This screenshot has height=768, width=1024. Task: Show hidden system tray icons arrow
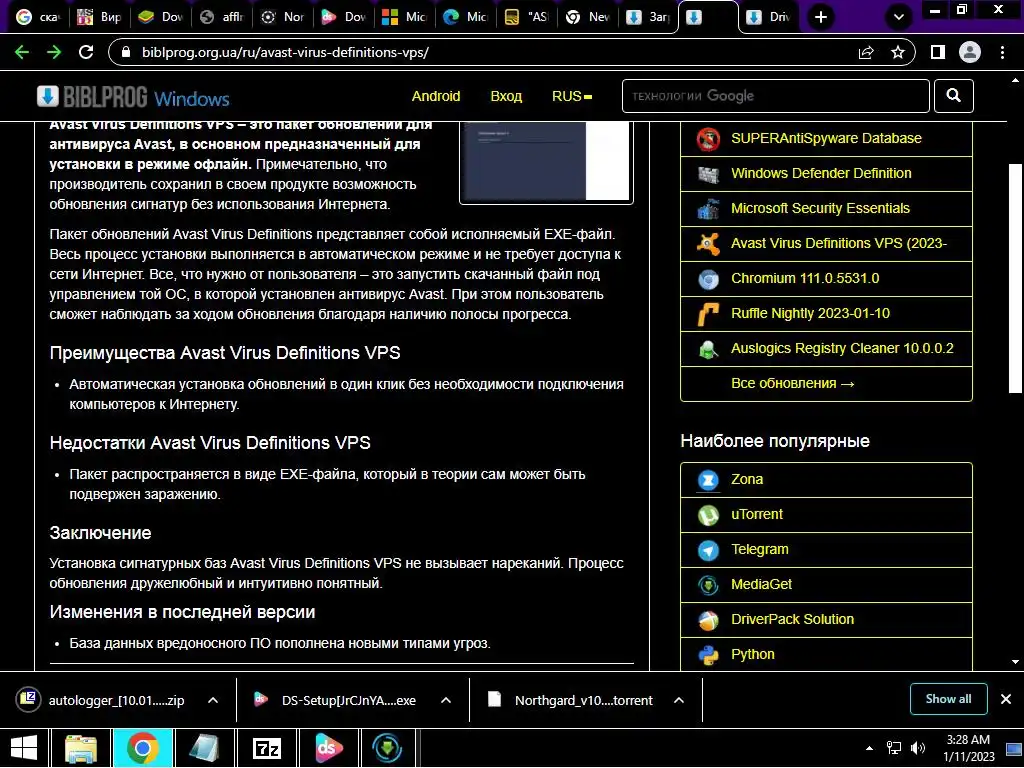pyautogui.click(x=869, y=748)
